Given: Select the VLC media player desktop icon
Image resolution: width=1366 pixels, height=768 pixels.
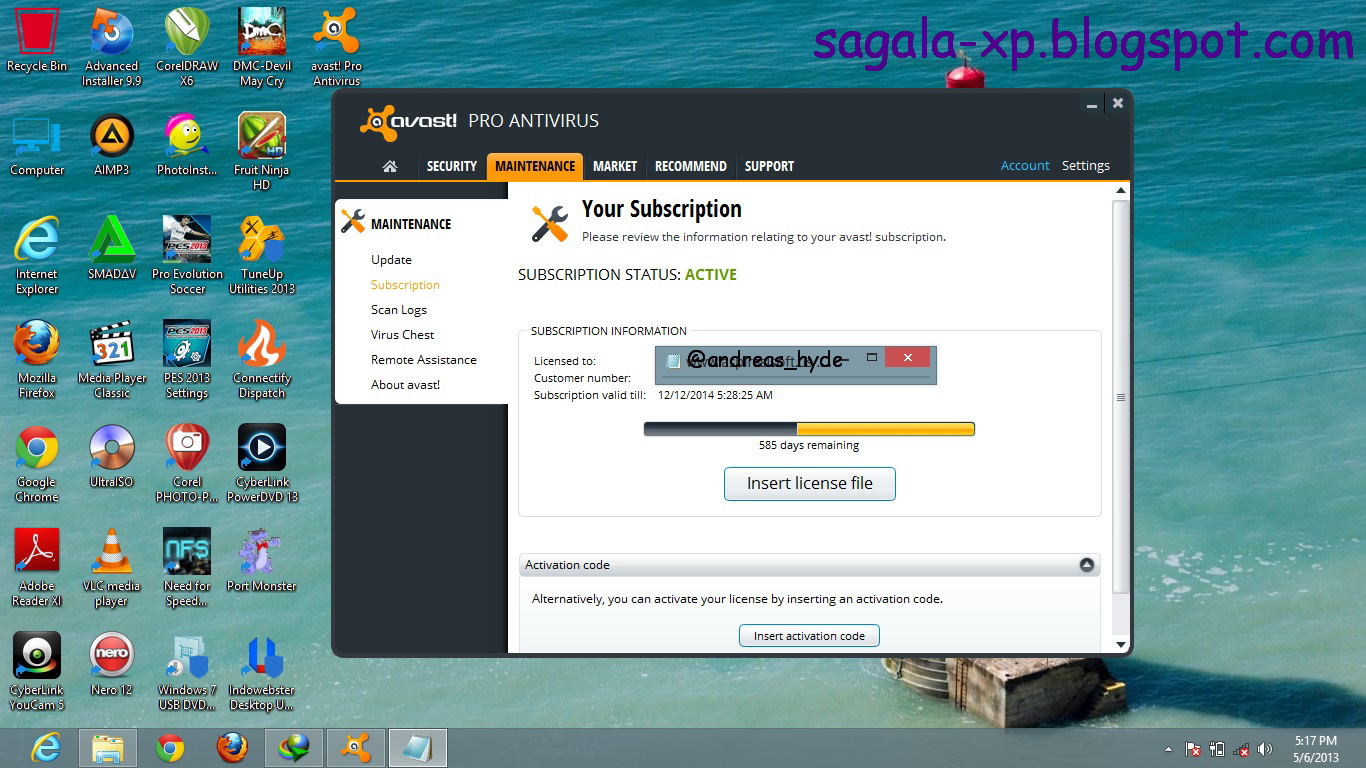Looking at the screenshot, I should [112, 568].
